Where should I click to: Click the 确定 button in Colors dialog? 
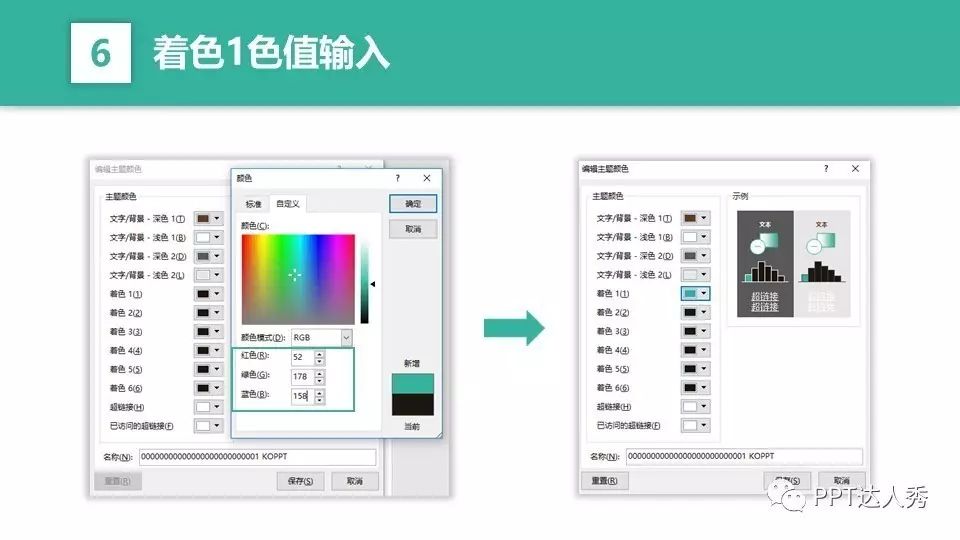point(412,203)
